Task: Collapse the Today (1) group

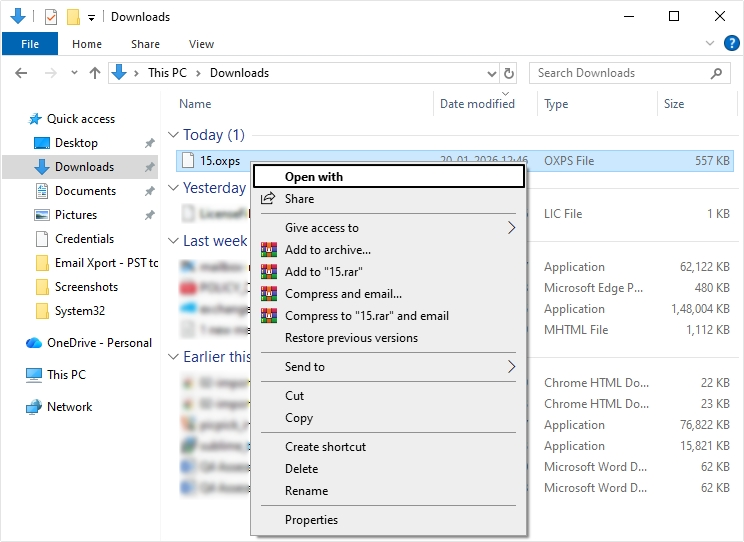Action: 173,135
